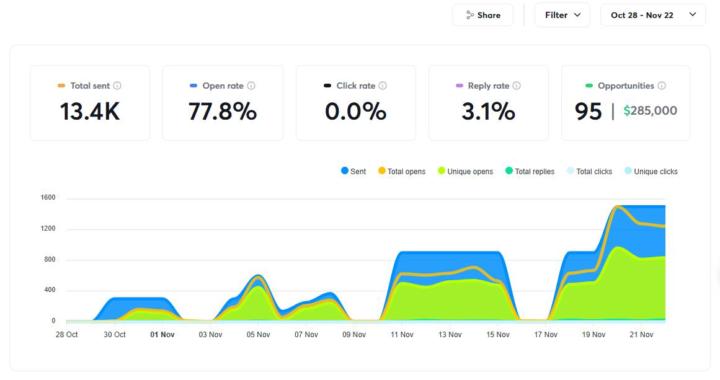Click the black marker beside Click rate
720x380 pixels.
coord(327,85)
